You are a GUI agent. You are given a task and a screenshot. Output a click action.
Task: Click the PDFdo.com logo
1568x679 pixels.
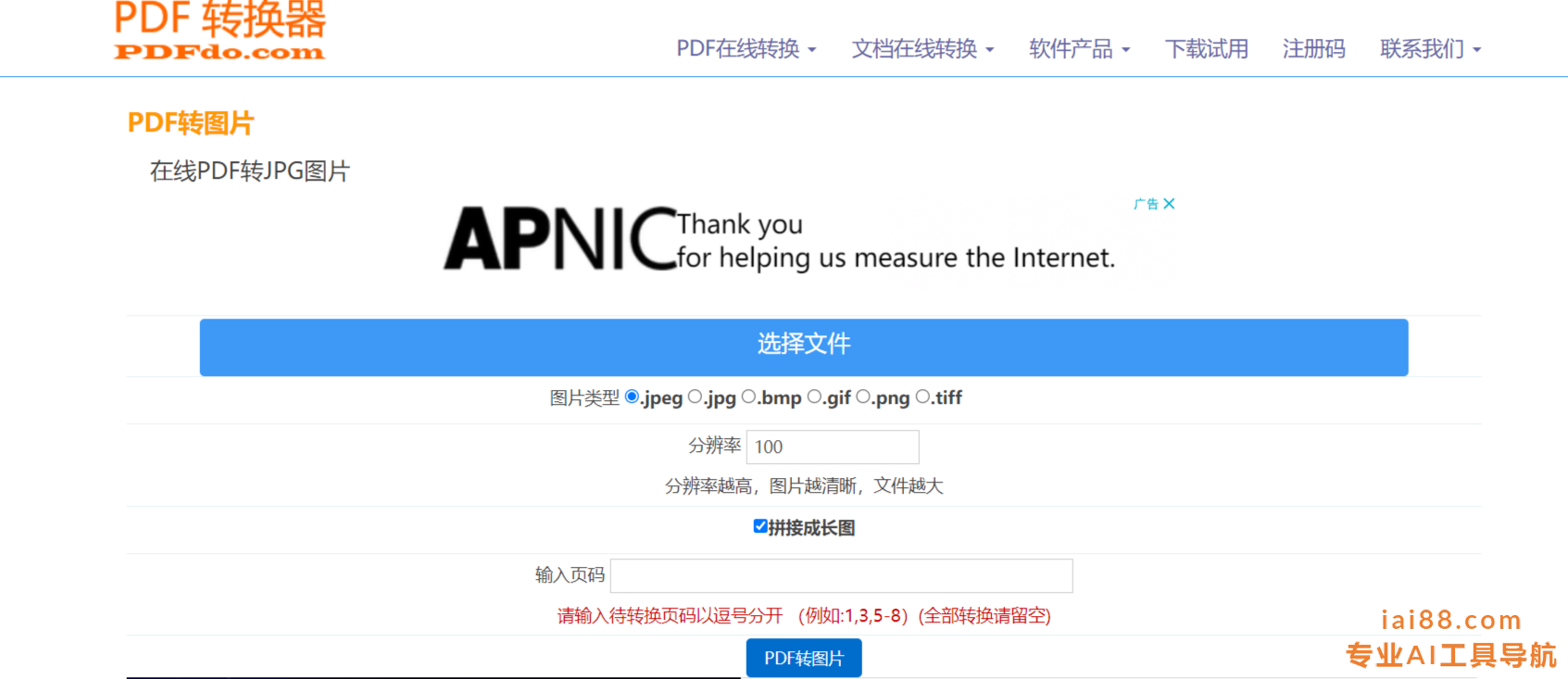220,31
